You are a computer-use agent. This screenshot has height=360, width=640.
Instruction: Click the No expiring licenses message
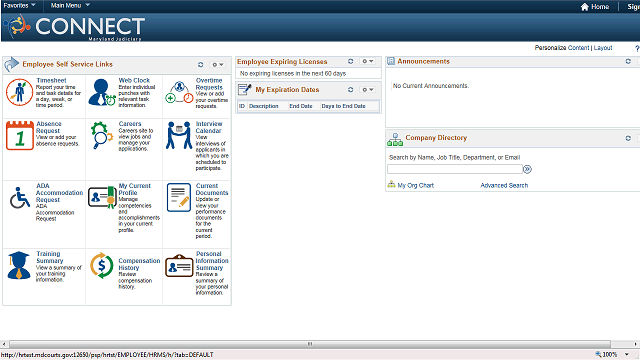[293, 73]
